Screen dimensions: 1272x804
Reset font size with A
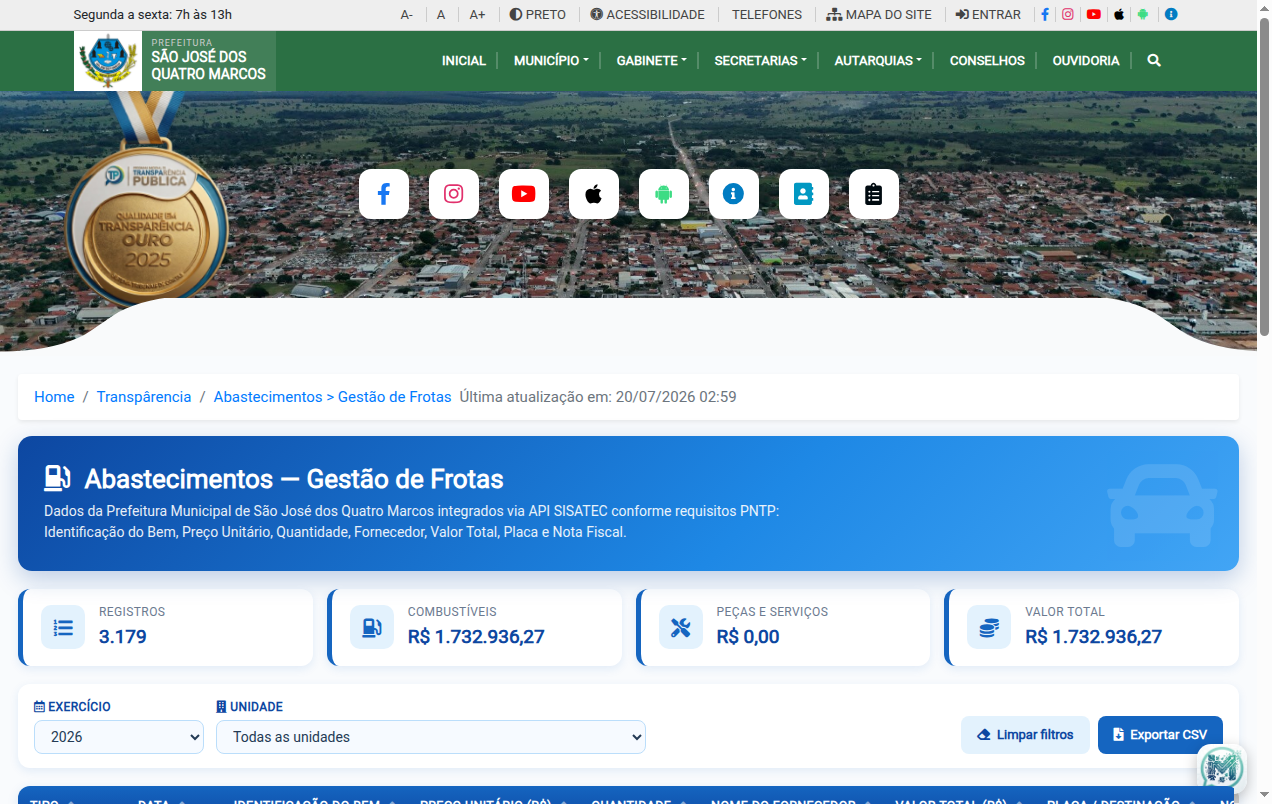[441, 15]
